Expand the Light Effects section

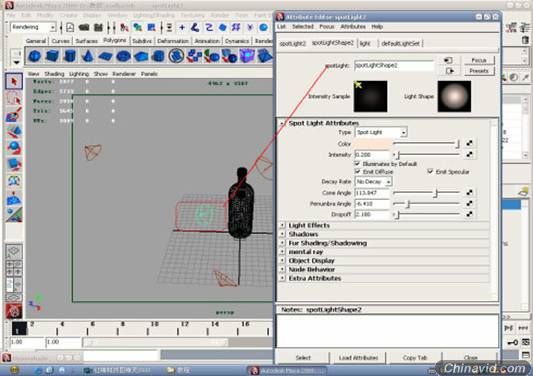click(x=282, y=225)
